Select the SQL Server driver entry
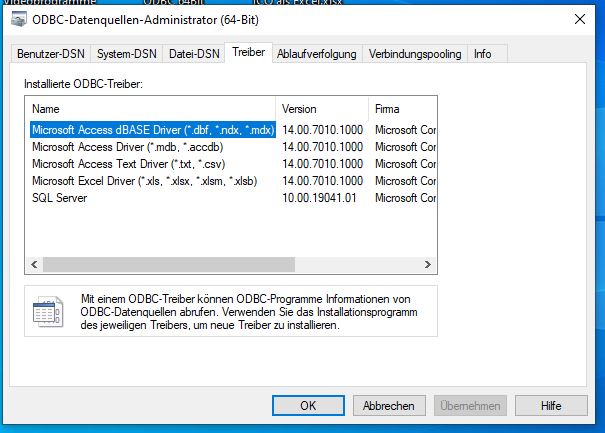The width and height of the screenshot is (605, 433). pos(59,198)
